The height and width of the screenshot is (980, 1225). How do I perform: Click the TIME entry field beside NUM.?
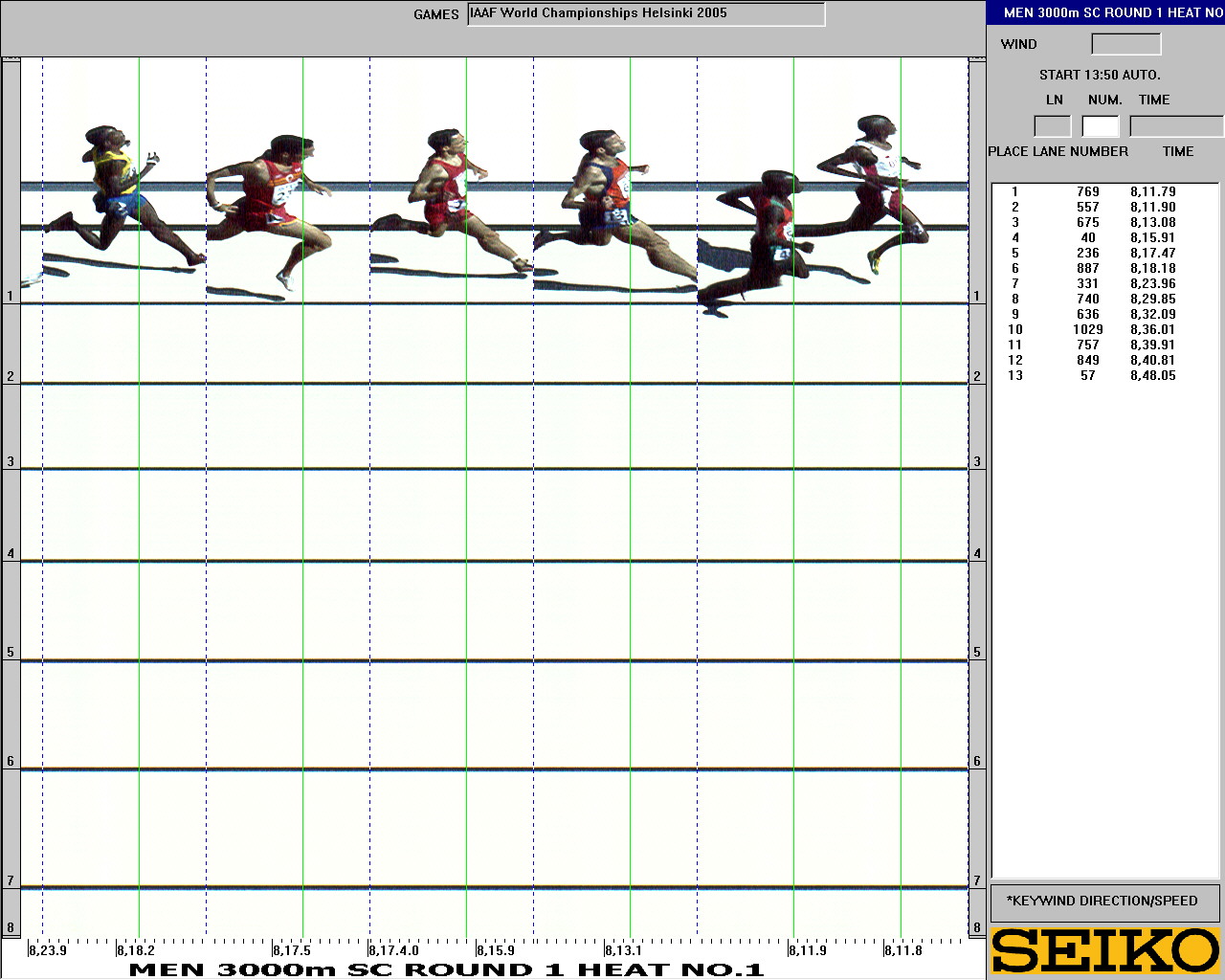1176,126
